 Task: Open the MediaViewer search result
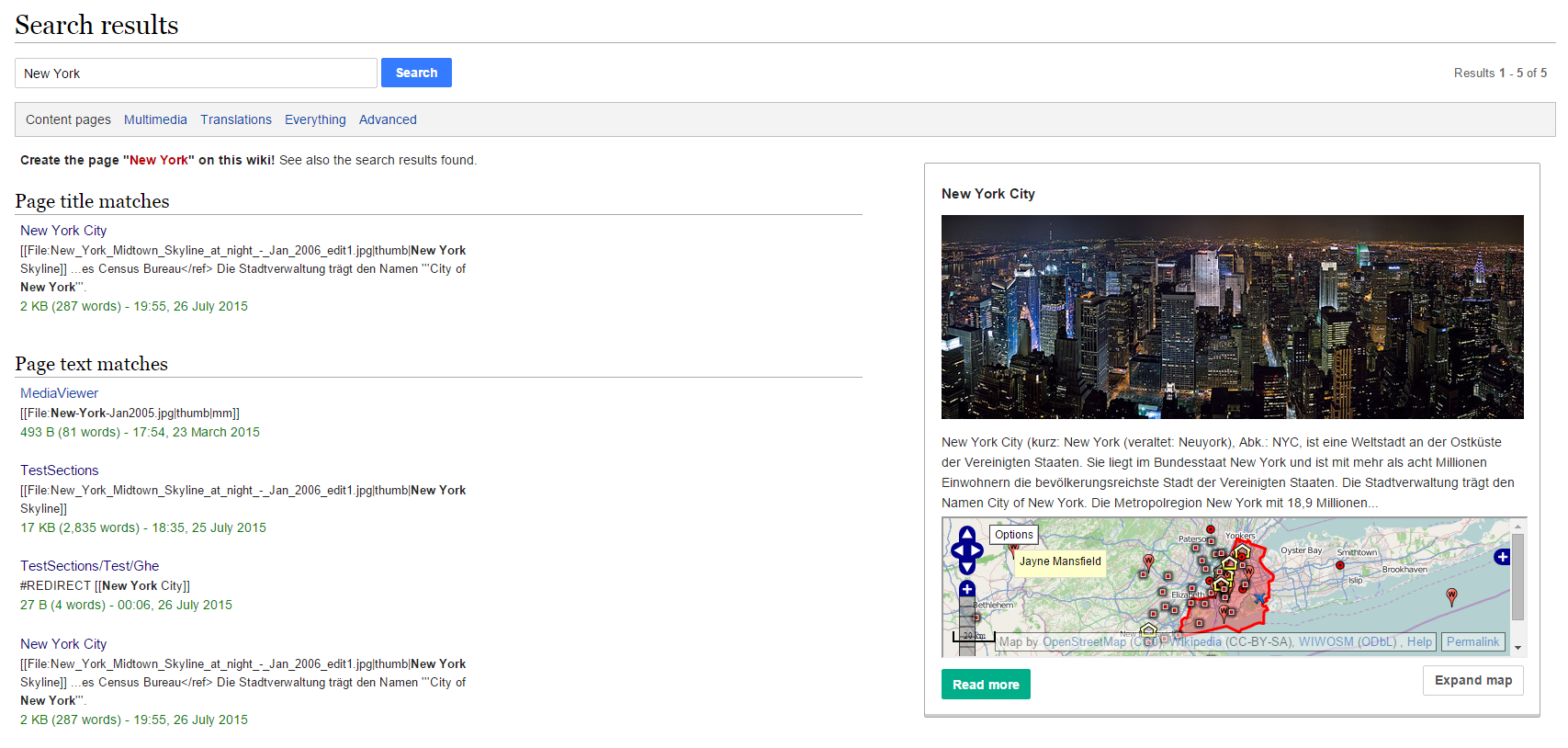tap(59, 393)
